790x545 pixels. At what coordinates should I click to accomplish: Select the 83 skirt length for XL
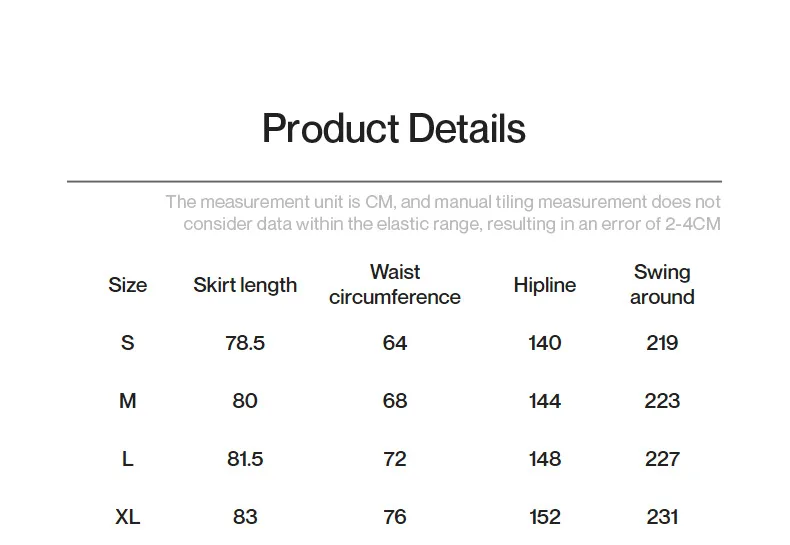point(245,517)
